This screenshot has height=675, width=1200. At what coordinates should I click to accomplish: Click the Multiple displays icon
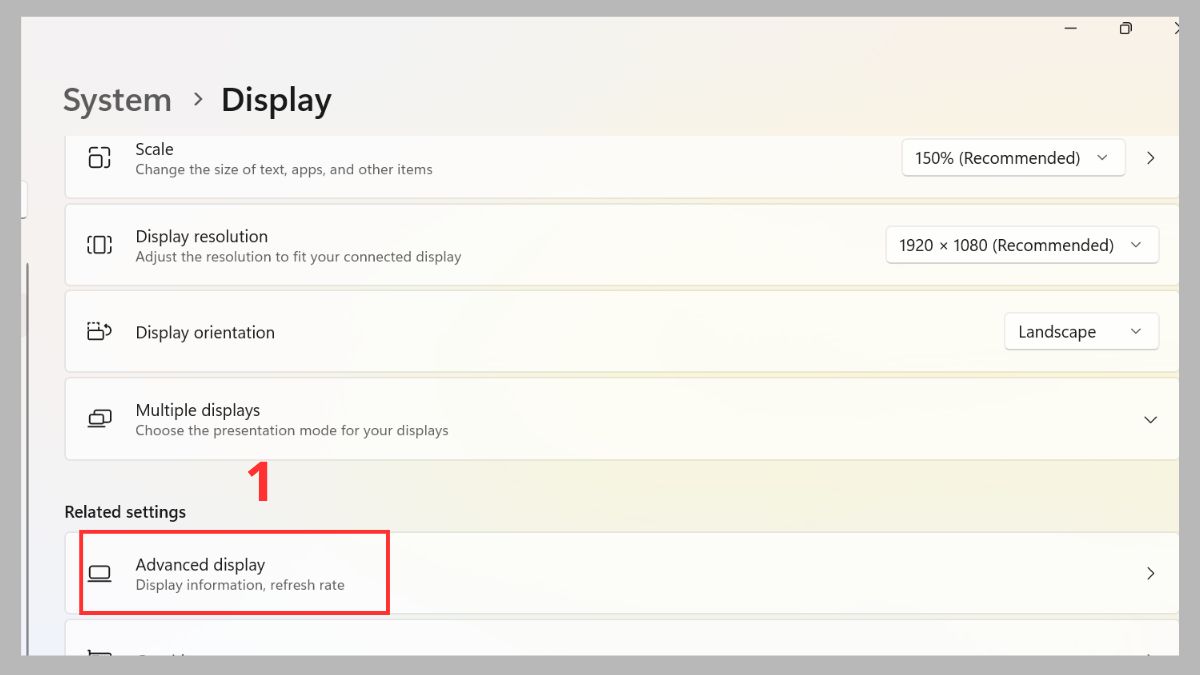(99, 418)
